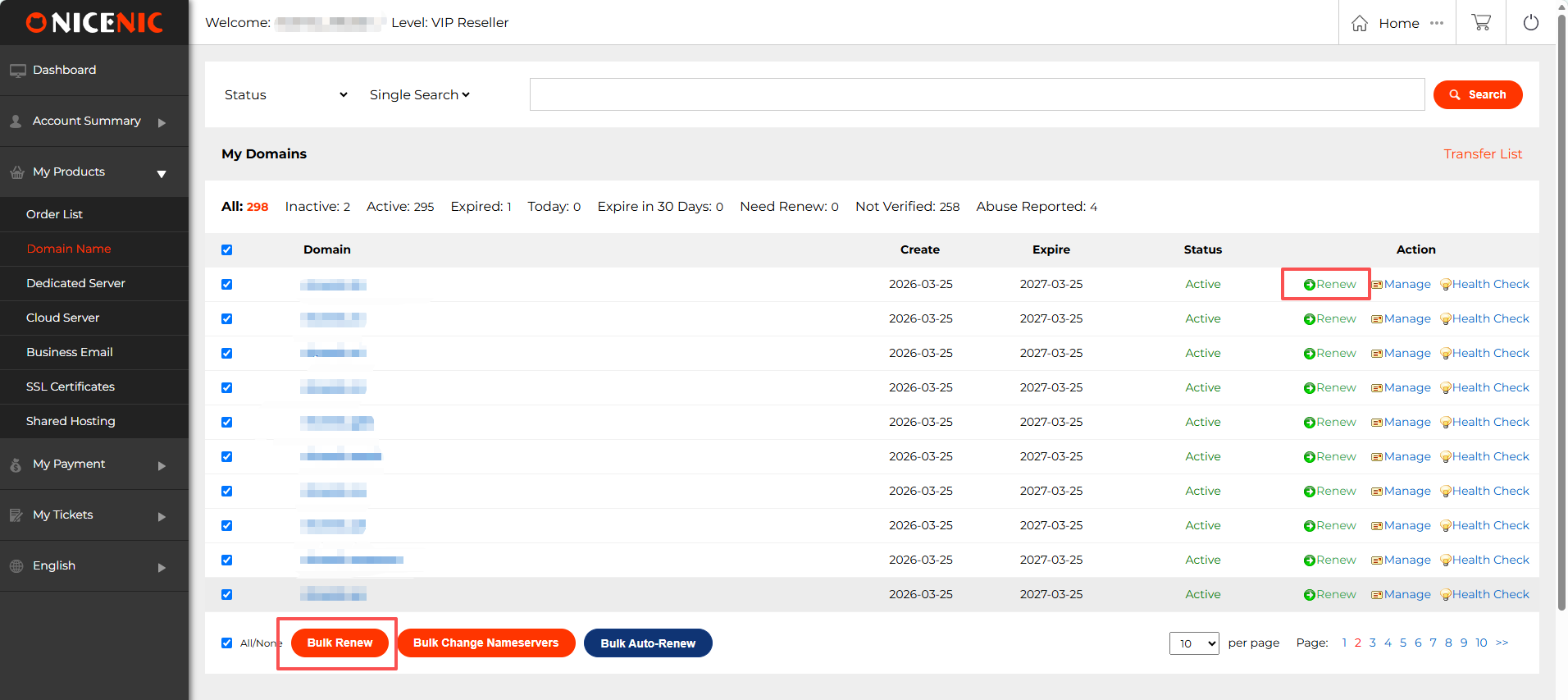1568x700 pixels.
Task: Uncheck the third domain row checkbox
Action: [227, 354]
